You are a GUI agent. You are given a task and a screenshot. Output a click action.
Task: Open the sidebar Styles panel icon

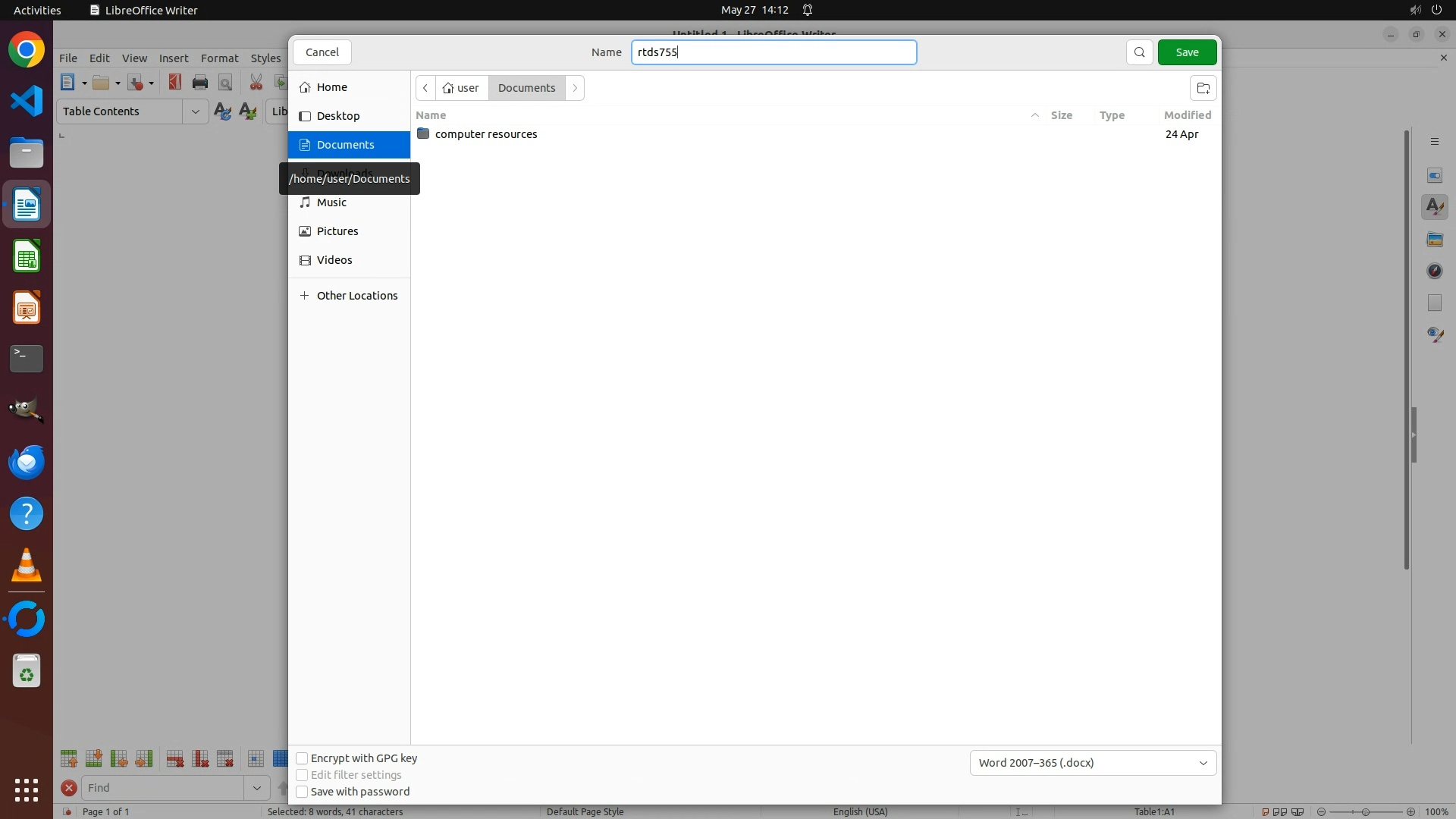click(x=1434, y=207)
